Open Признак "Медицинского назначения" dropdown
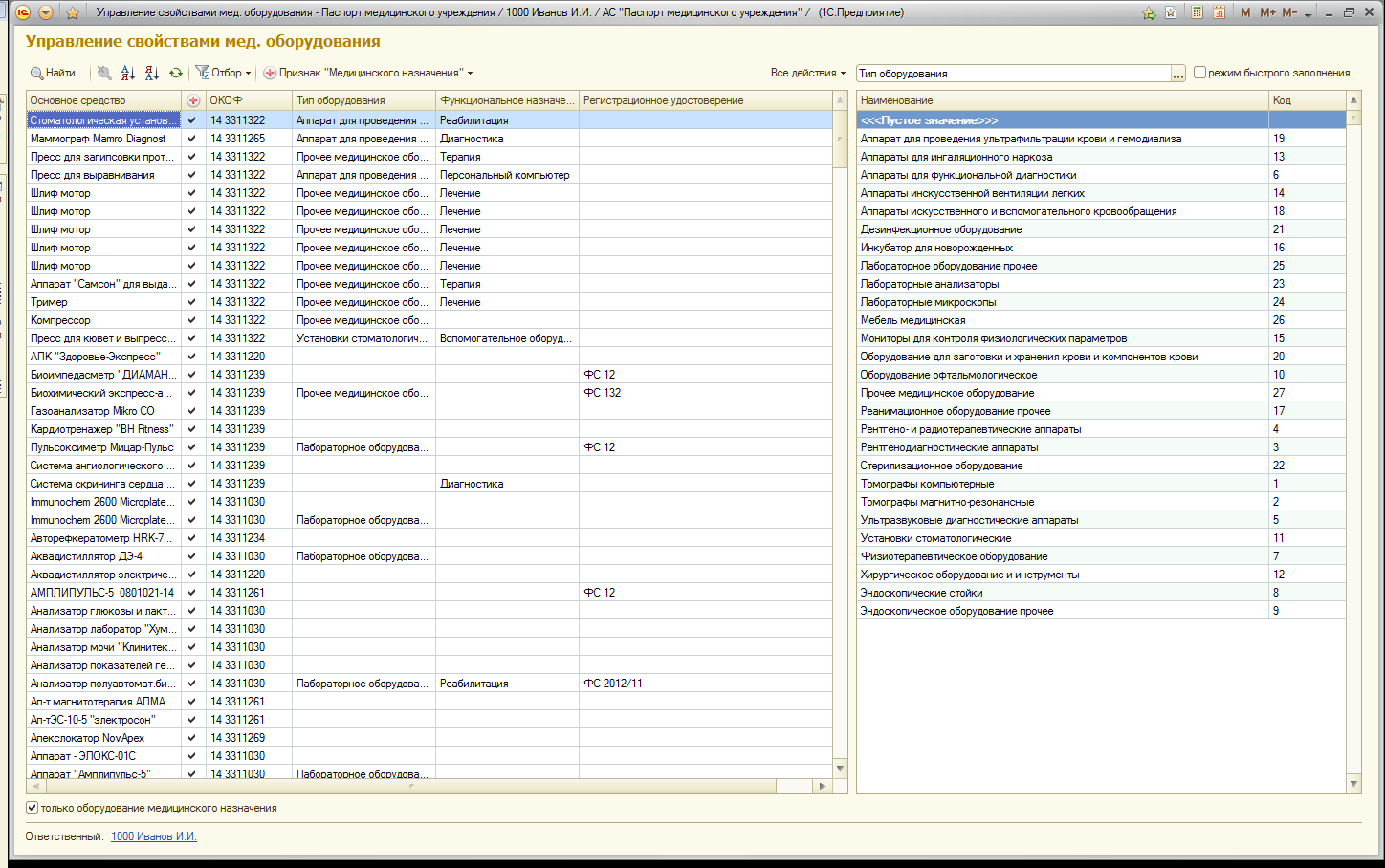The image size is (1385, 868). coord(368,73)
